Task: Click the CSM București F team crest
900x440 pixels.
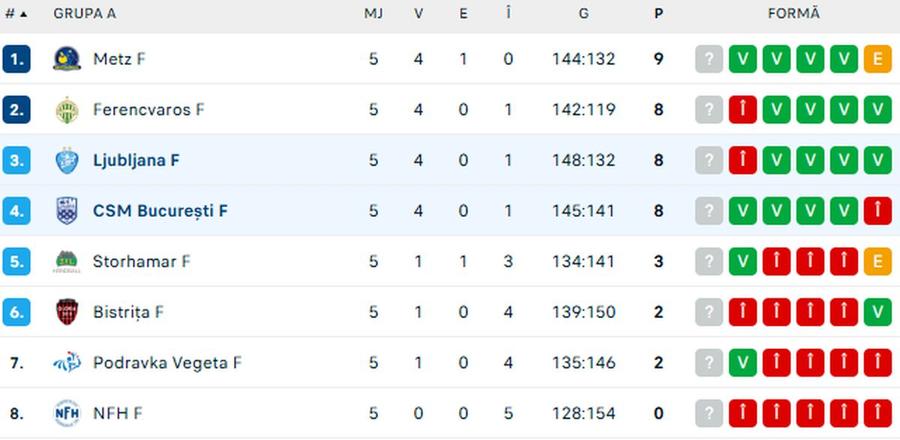Action: (x=67, y=211)
